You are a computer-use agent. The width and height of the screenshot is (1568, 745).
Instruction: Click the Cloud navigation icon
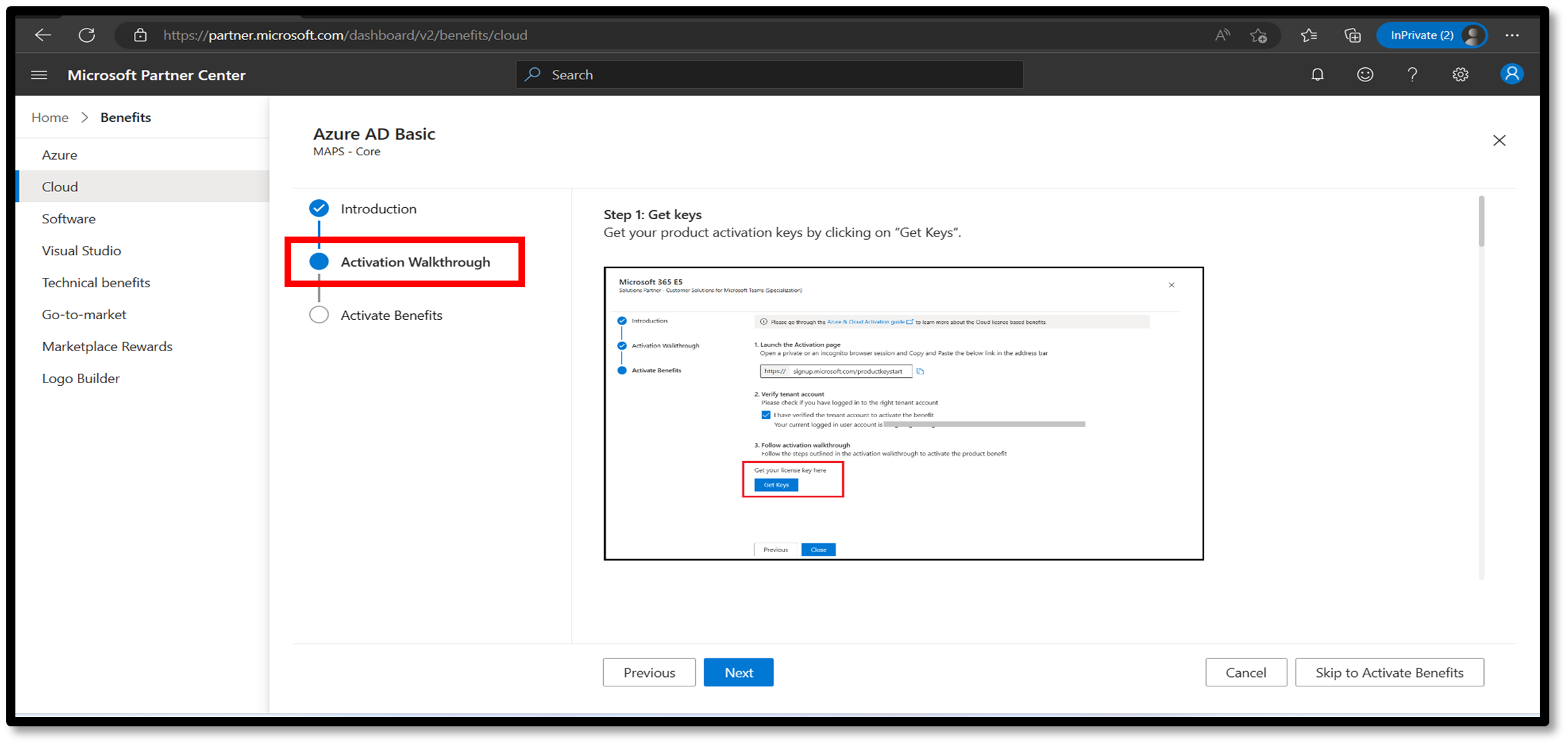tap(60, 186)
